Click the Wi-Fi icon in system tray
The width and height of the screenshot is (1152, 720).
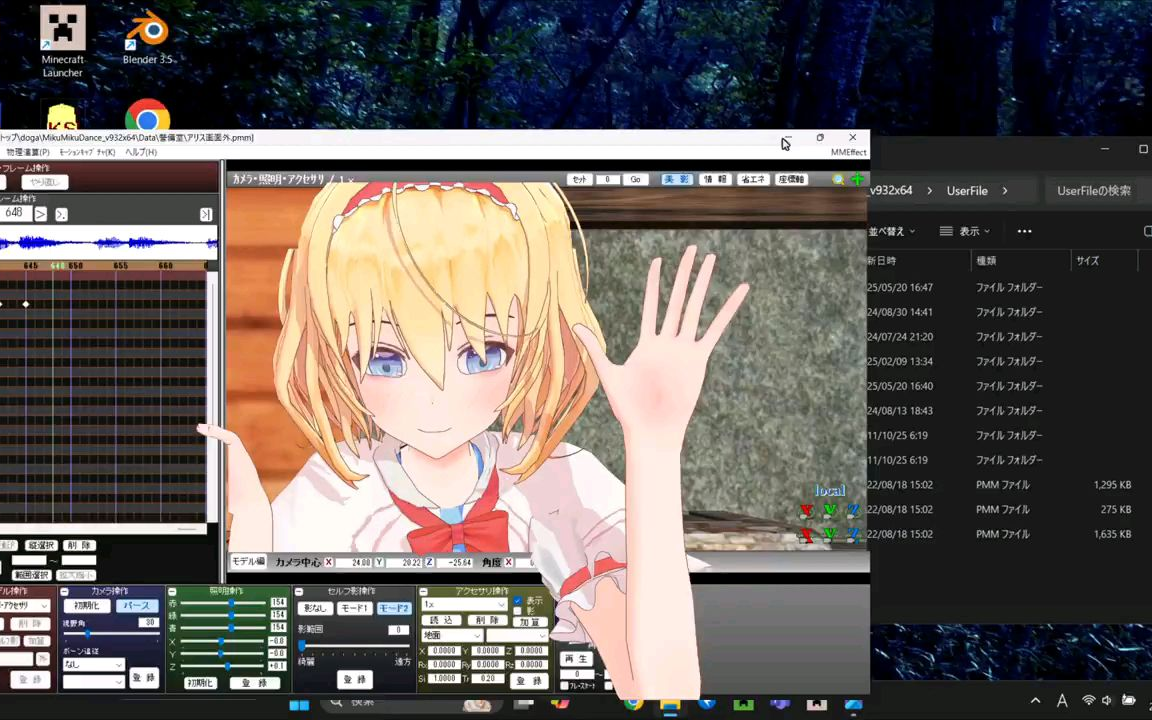point(1089,701)
